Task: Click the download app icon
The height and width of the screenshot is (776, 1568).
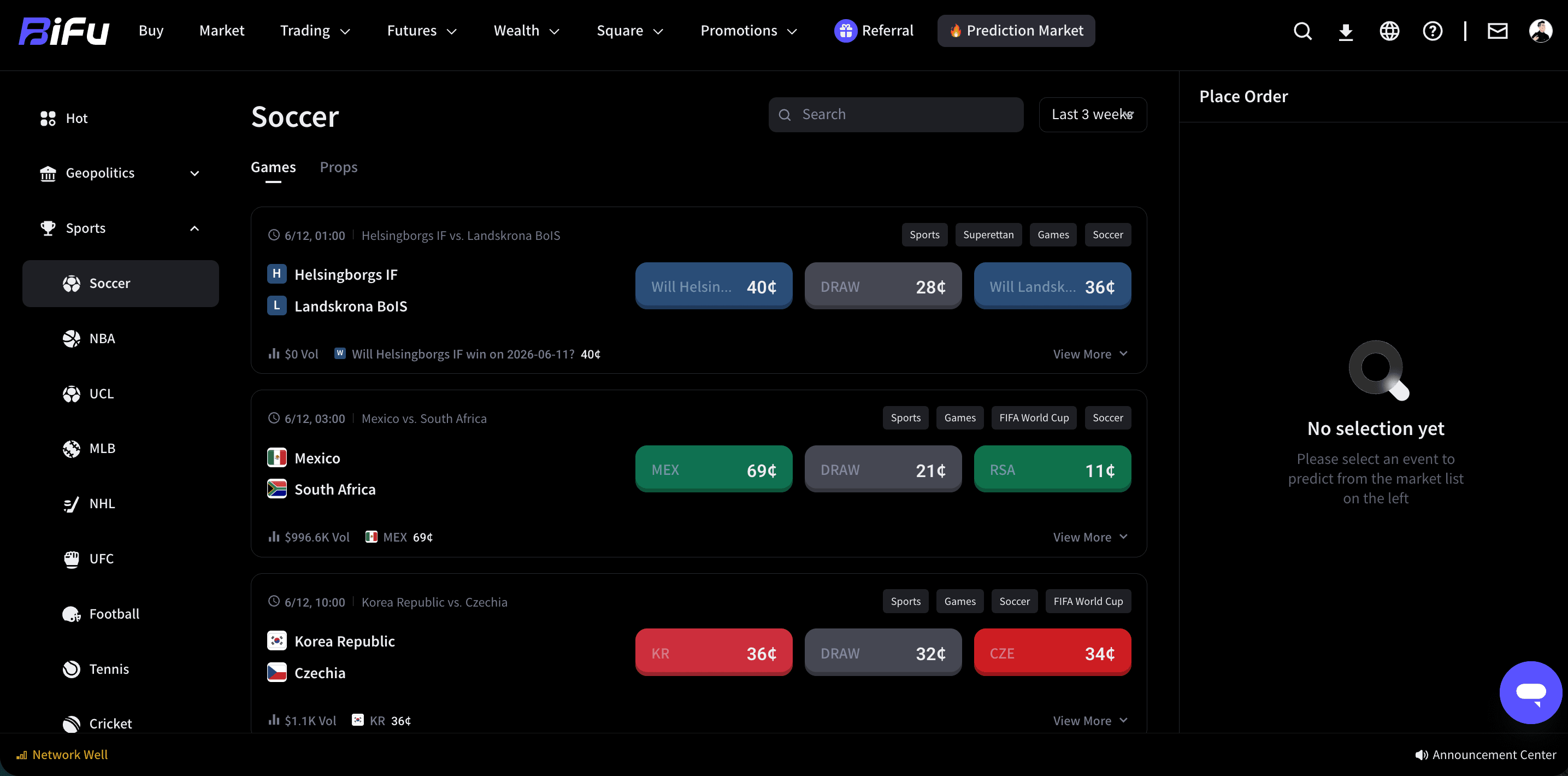Action: tap(1346, 31)
